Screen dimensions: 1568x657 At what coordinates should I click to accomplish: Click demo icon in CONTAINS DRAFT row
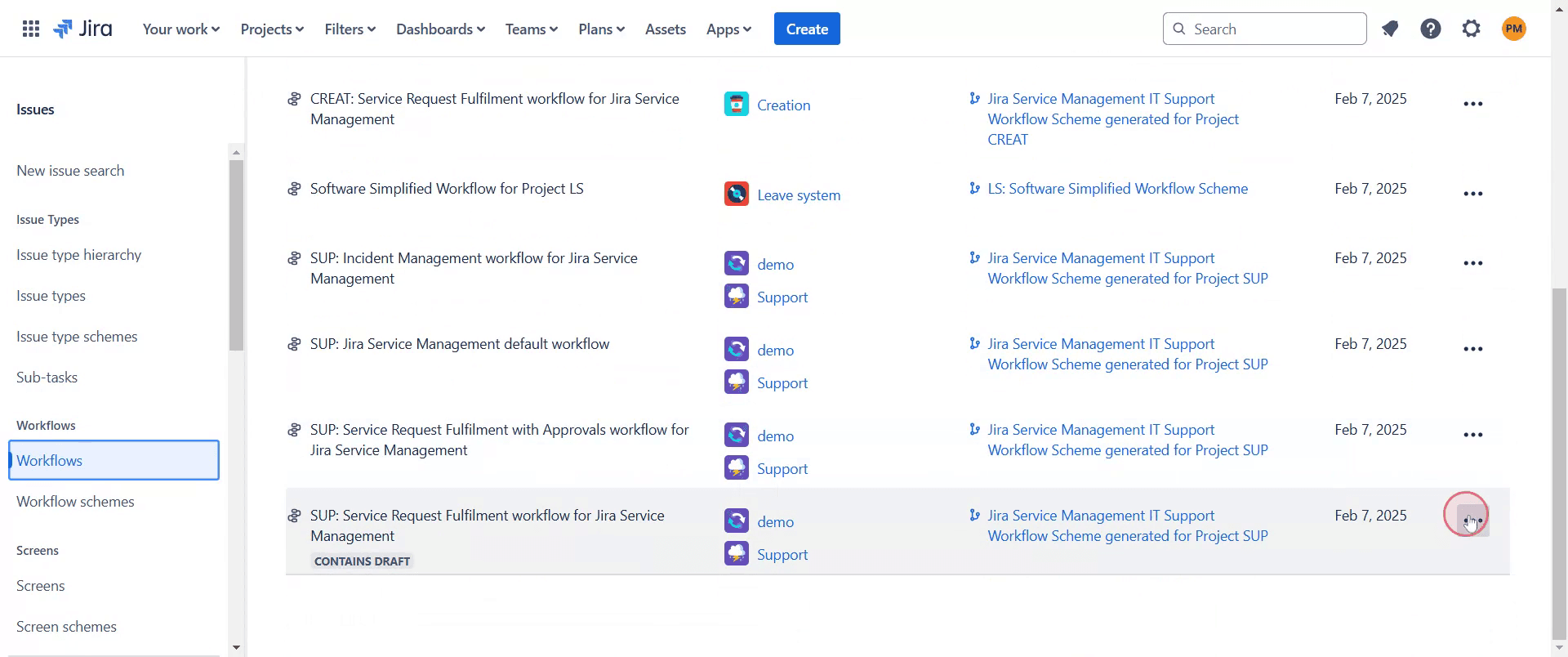point(737,521)
